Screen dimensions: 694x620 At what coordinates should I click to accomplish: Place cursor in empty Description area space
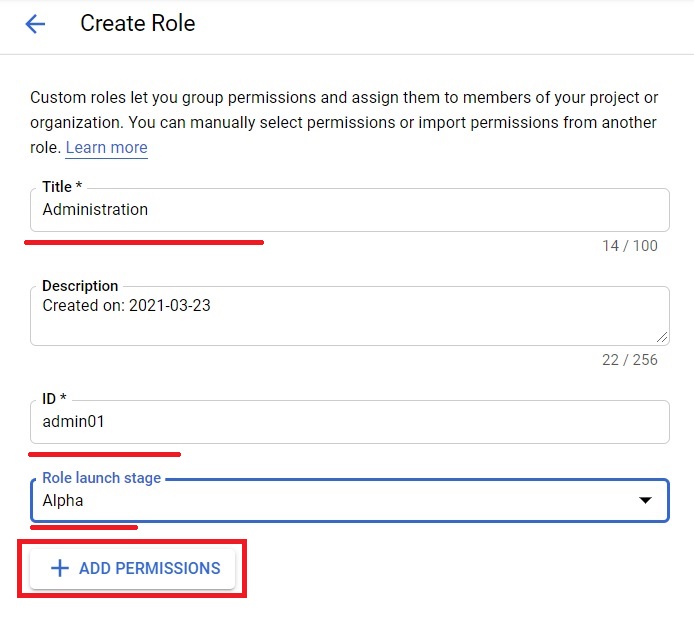350,330
